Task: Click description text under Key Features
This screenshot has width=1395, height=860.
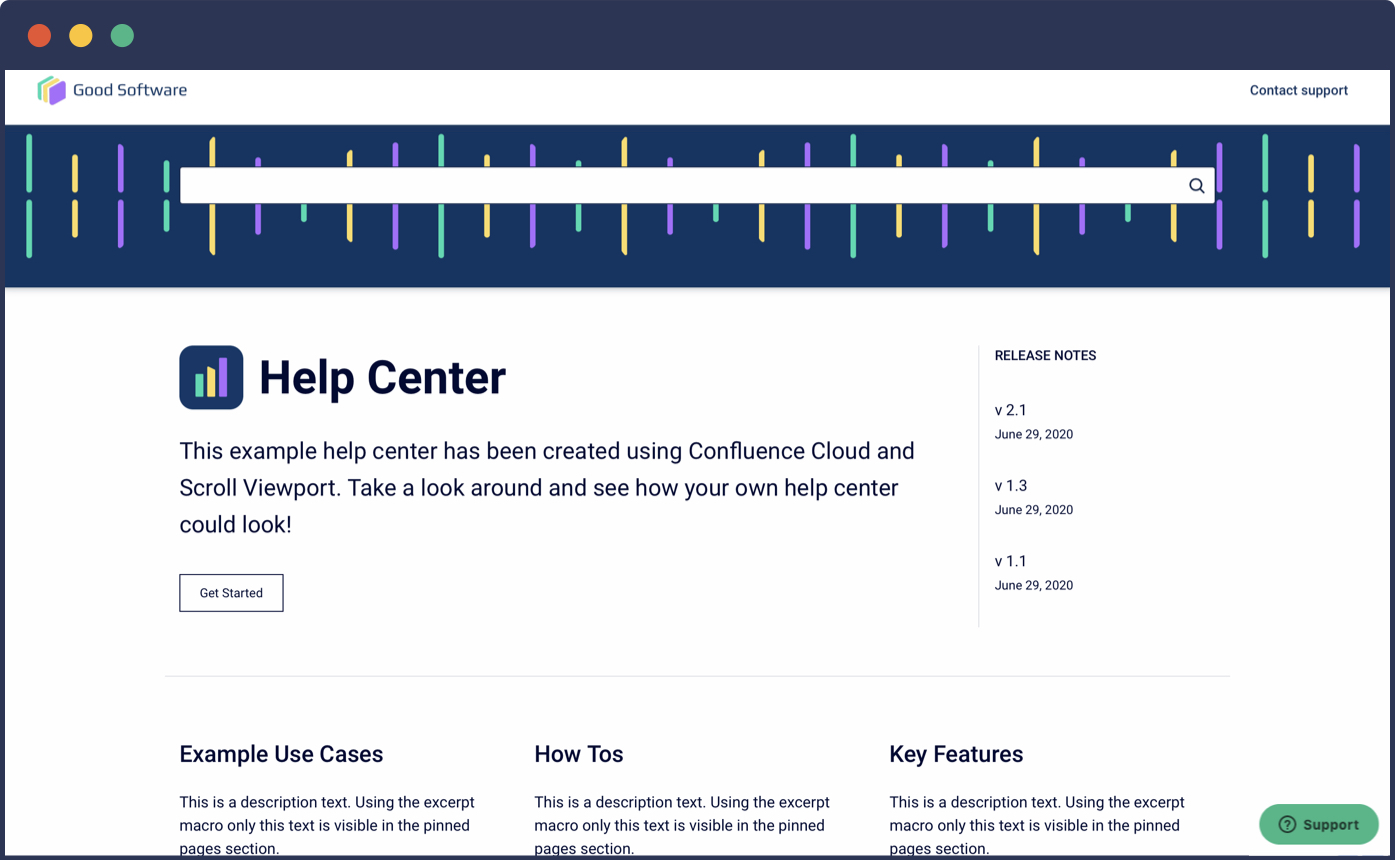Action: point(1037,825)
